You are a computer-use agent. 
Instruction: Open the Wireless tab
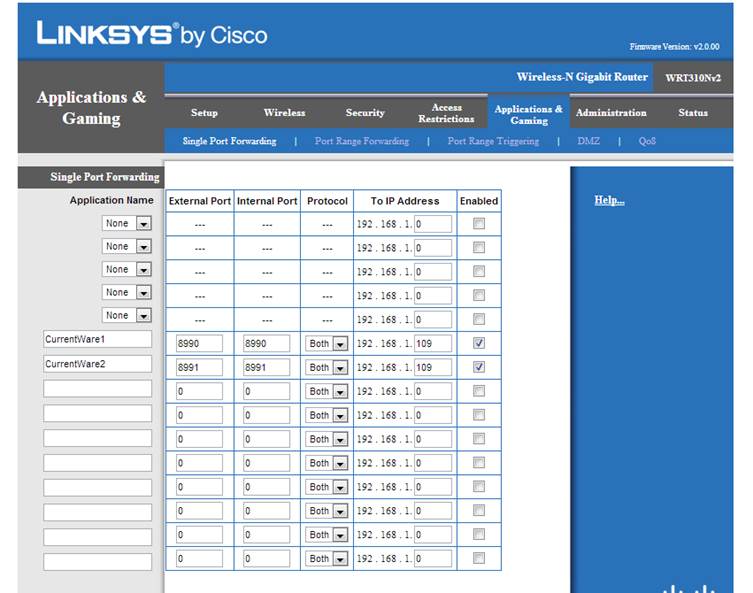284,113
